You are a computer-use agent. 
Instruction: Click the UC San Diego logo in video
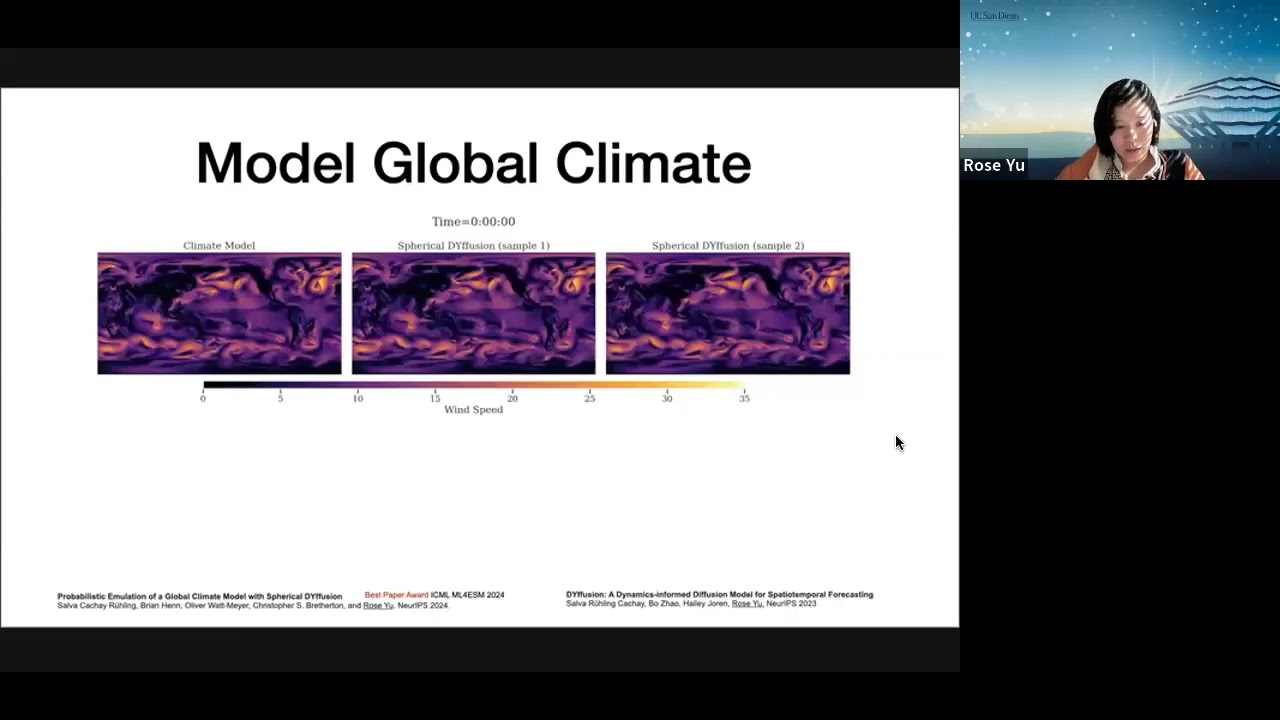[x=993, y=16]
